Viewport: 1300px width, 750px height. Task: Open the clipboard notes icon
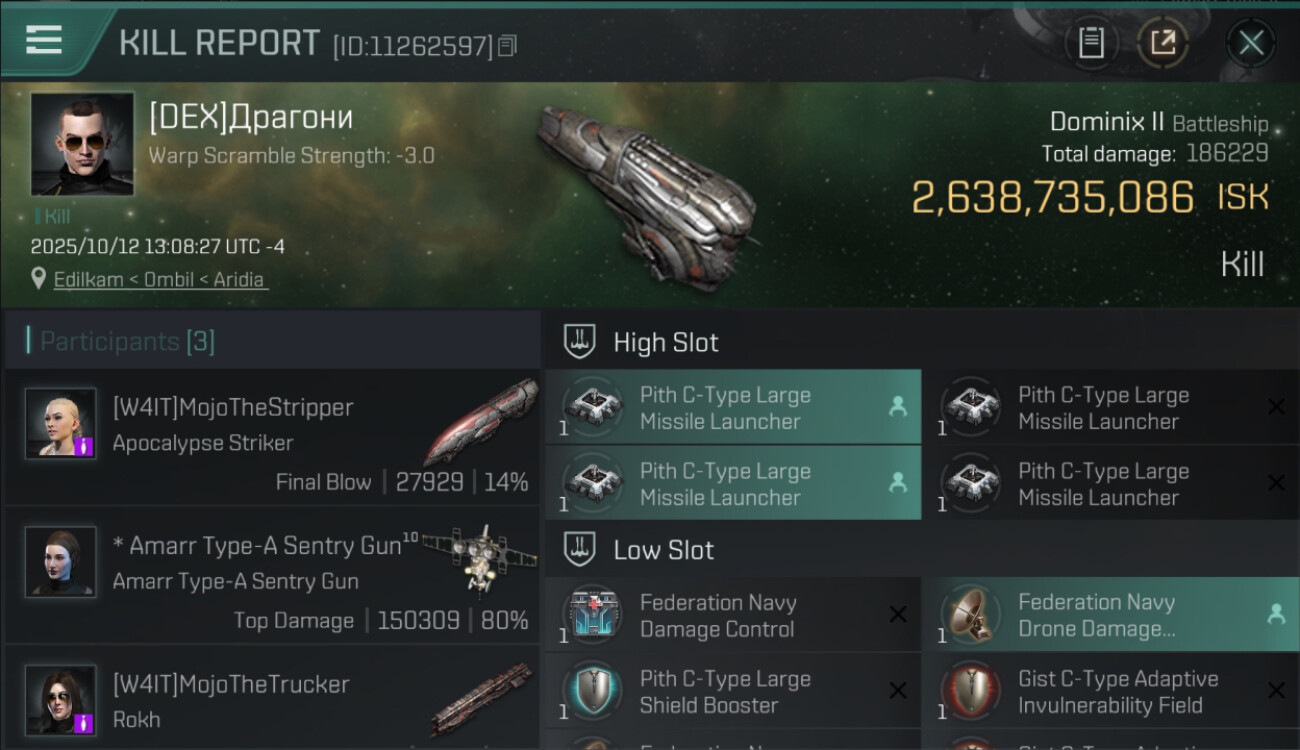coord(1091,43)
